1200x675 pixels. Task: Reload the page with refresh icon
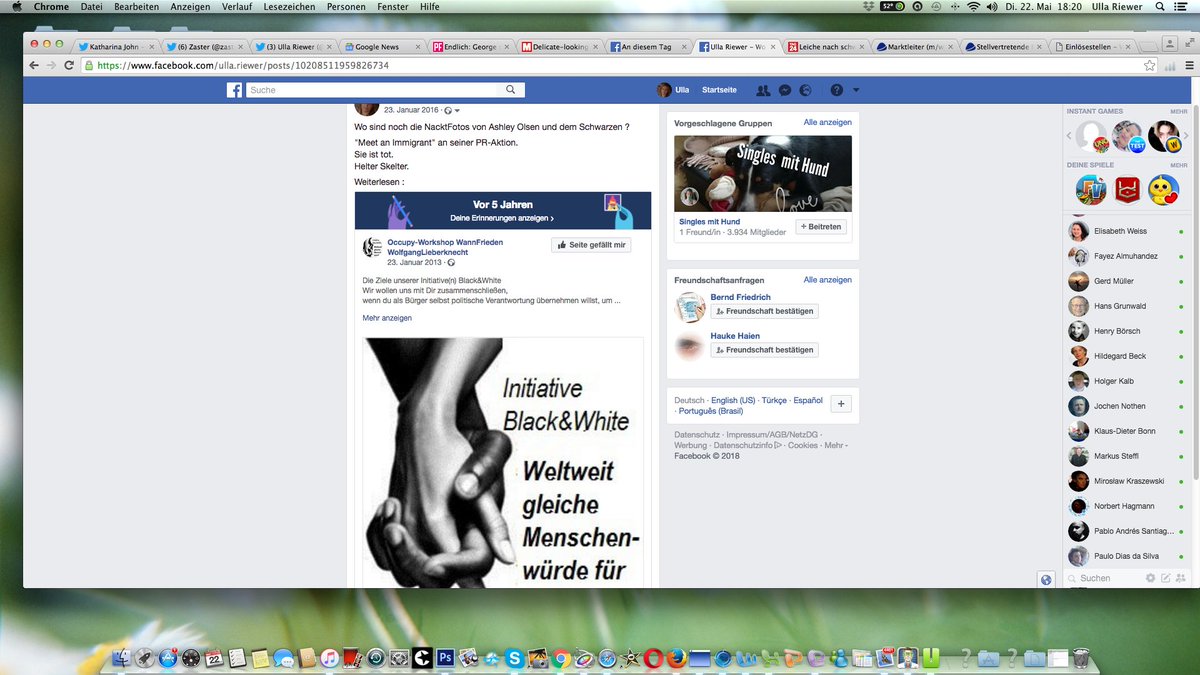tap(69, 65)
